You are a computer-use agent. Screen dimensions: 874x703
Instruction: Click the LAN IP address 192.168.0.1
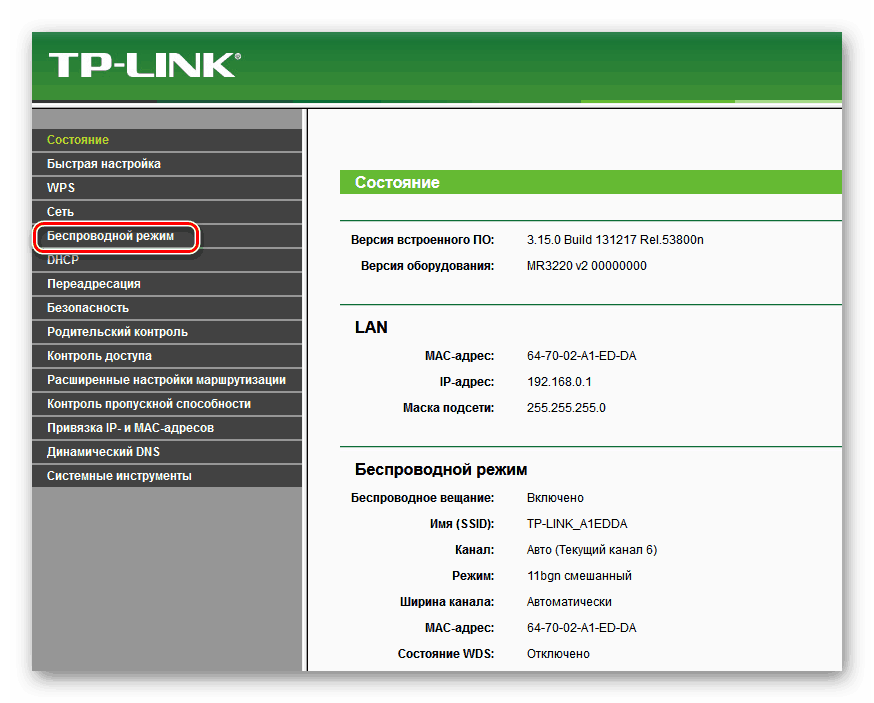click(x=559, y=382)
